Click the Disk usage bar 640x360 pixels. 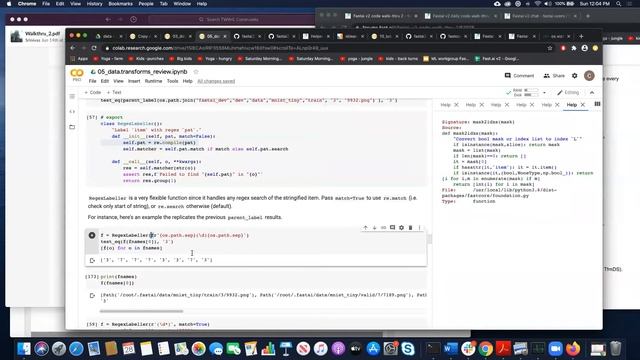point(531,95)
